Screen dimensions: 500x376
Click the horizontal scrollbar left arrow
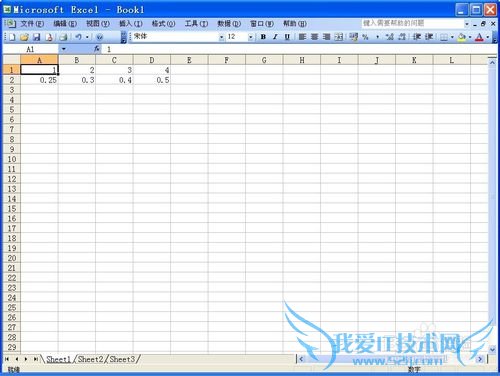pyautogui.click(x=301, y=359)
